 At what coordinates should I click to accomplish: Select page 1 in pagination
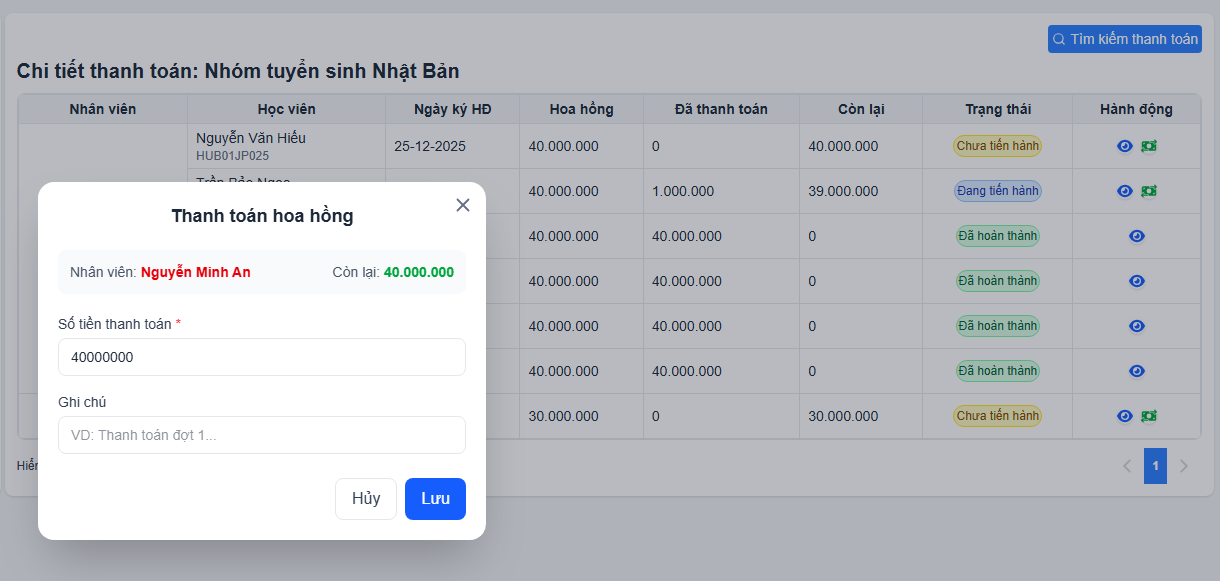(1155, 466)
